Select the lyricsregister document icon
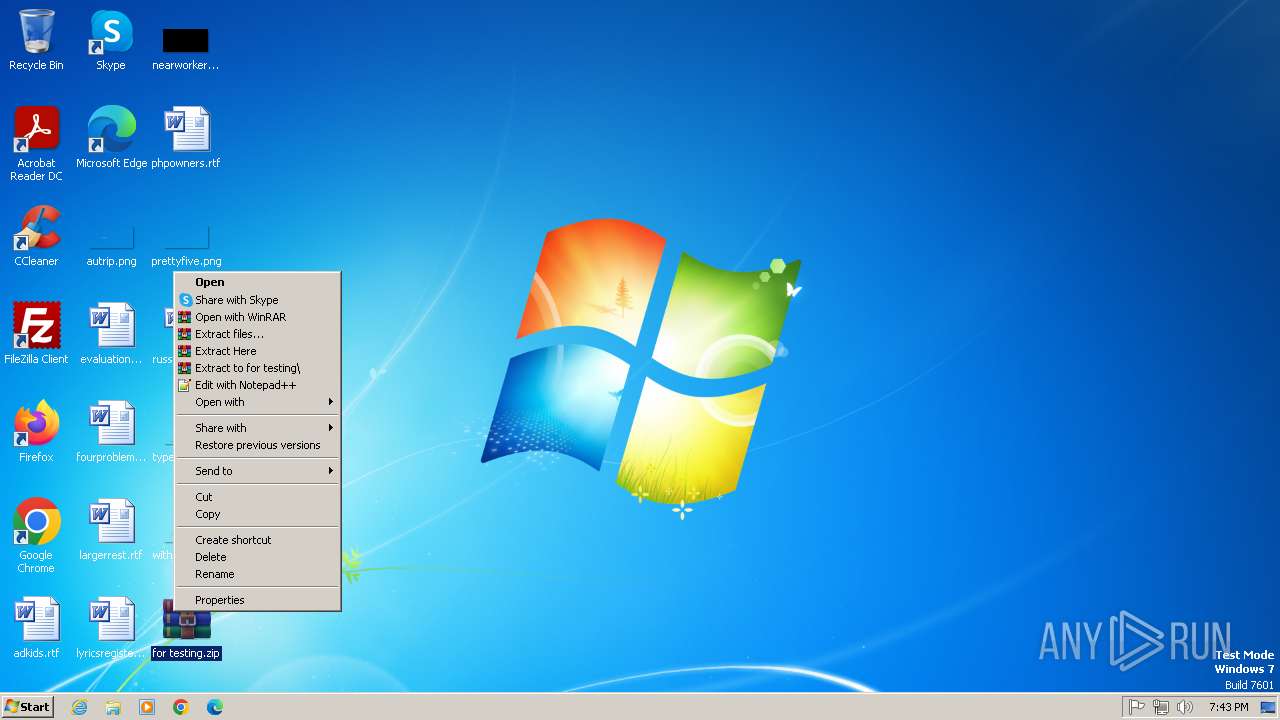The image size is (1280, 720). (x=111, y=627)
